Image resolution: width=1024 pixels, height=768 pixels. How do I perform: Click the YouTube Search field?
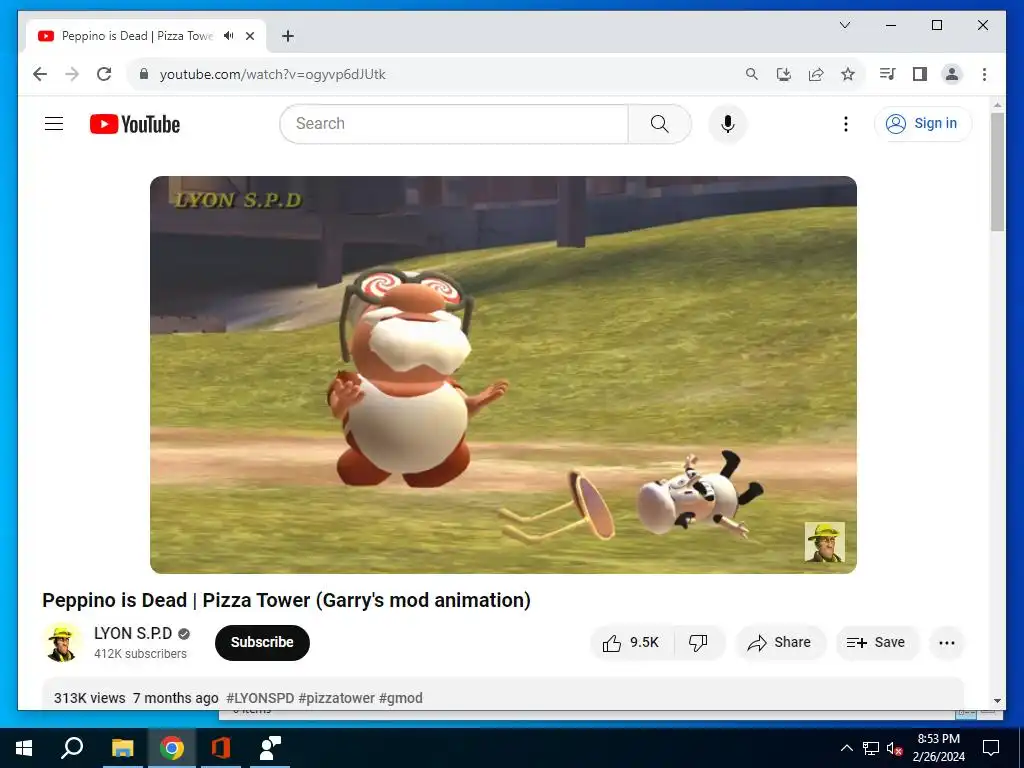point(454,123)
